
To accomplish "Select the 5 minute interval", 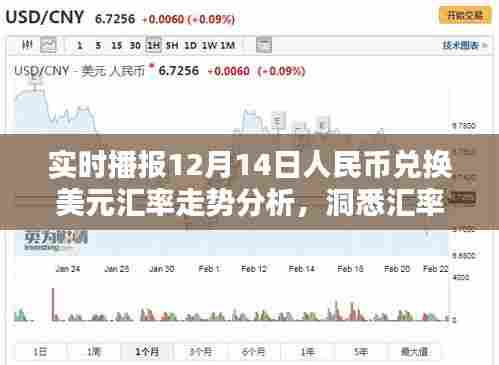I will [98, 45].
